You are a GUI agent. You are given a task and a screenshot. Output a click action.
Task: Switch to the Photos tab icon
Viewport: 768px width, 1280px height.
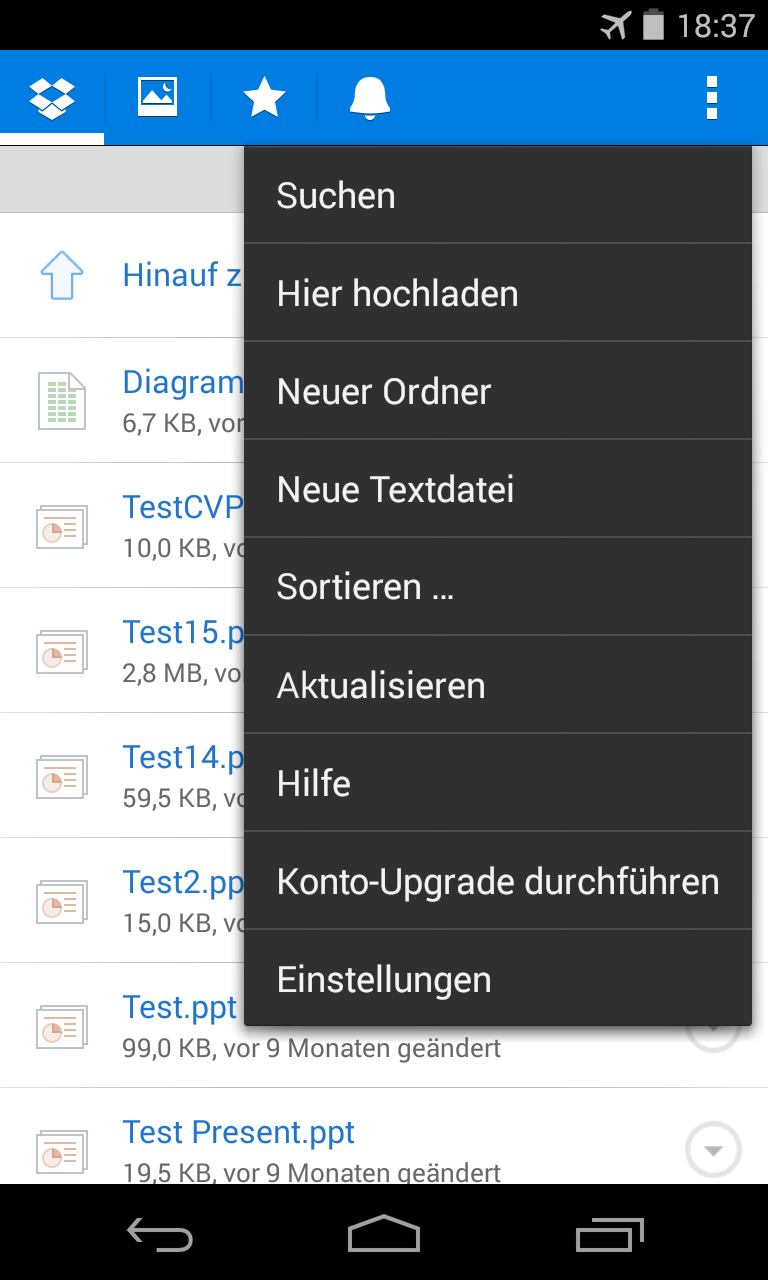(158, 98)
